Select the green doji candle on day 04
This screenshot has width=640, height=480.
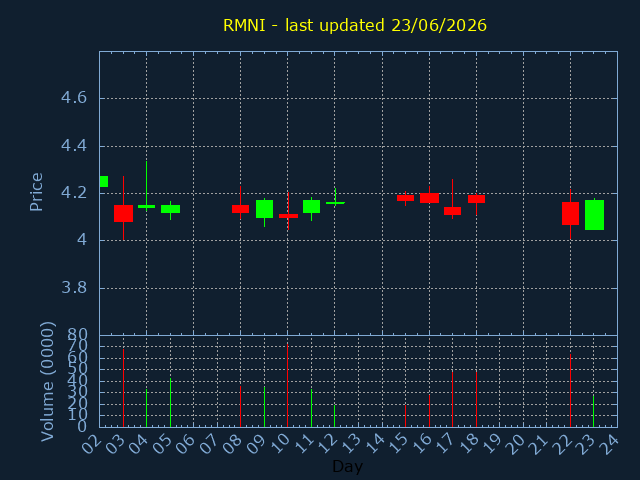click(147, 207)
